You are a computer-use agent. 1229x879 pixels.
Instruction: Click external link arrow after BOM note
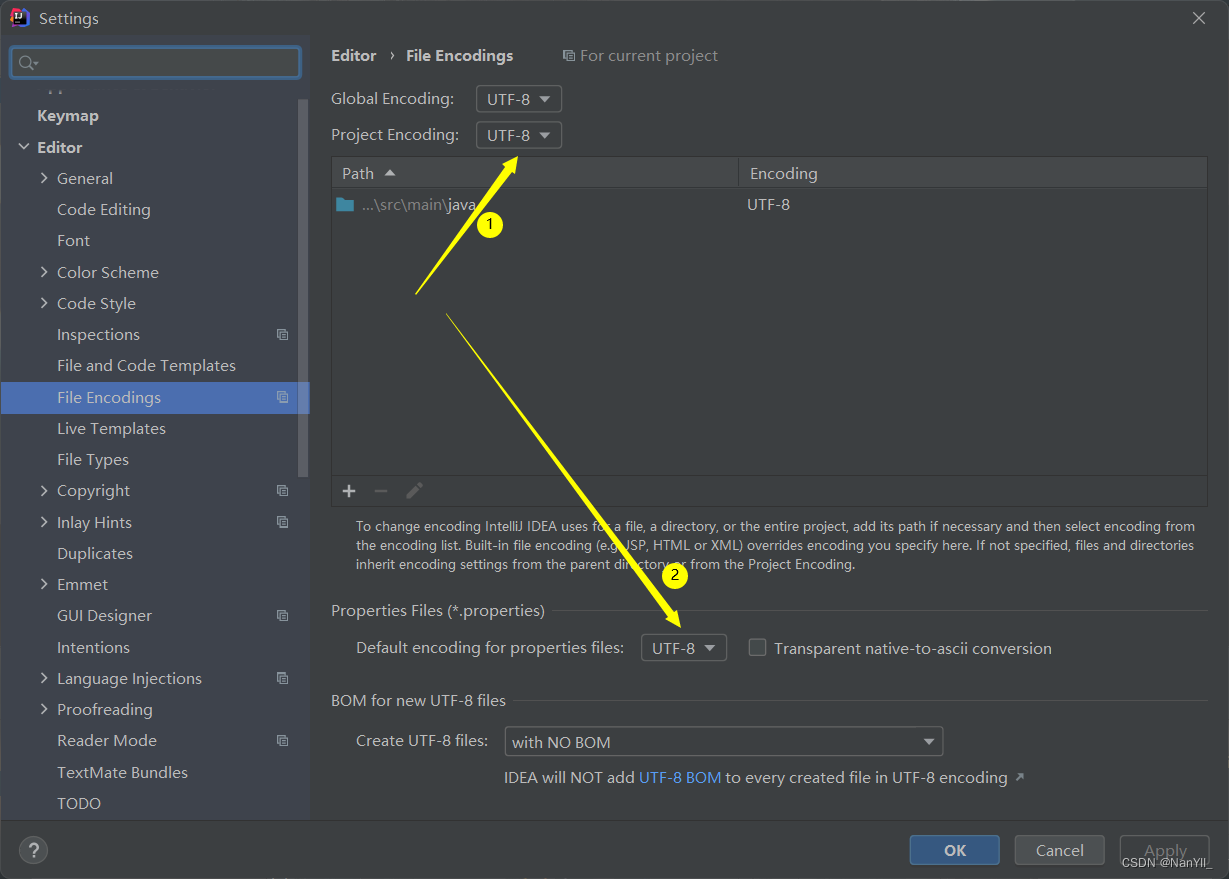(1020, 777)
